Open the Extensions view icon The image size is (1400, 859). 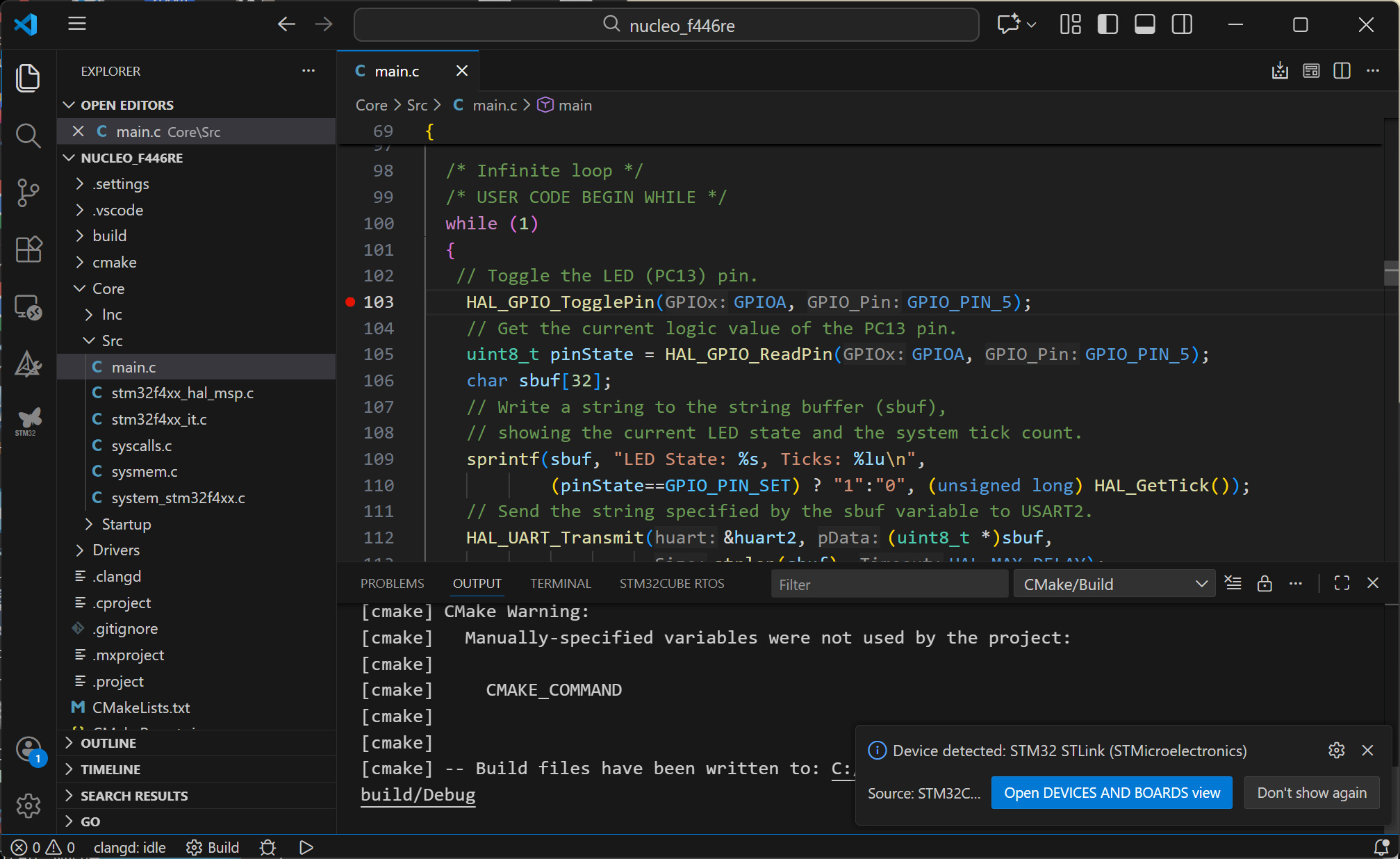point(28,249)
